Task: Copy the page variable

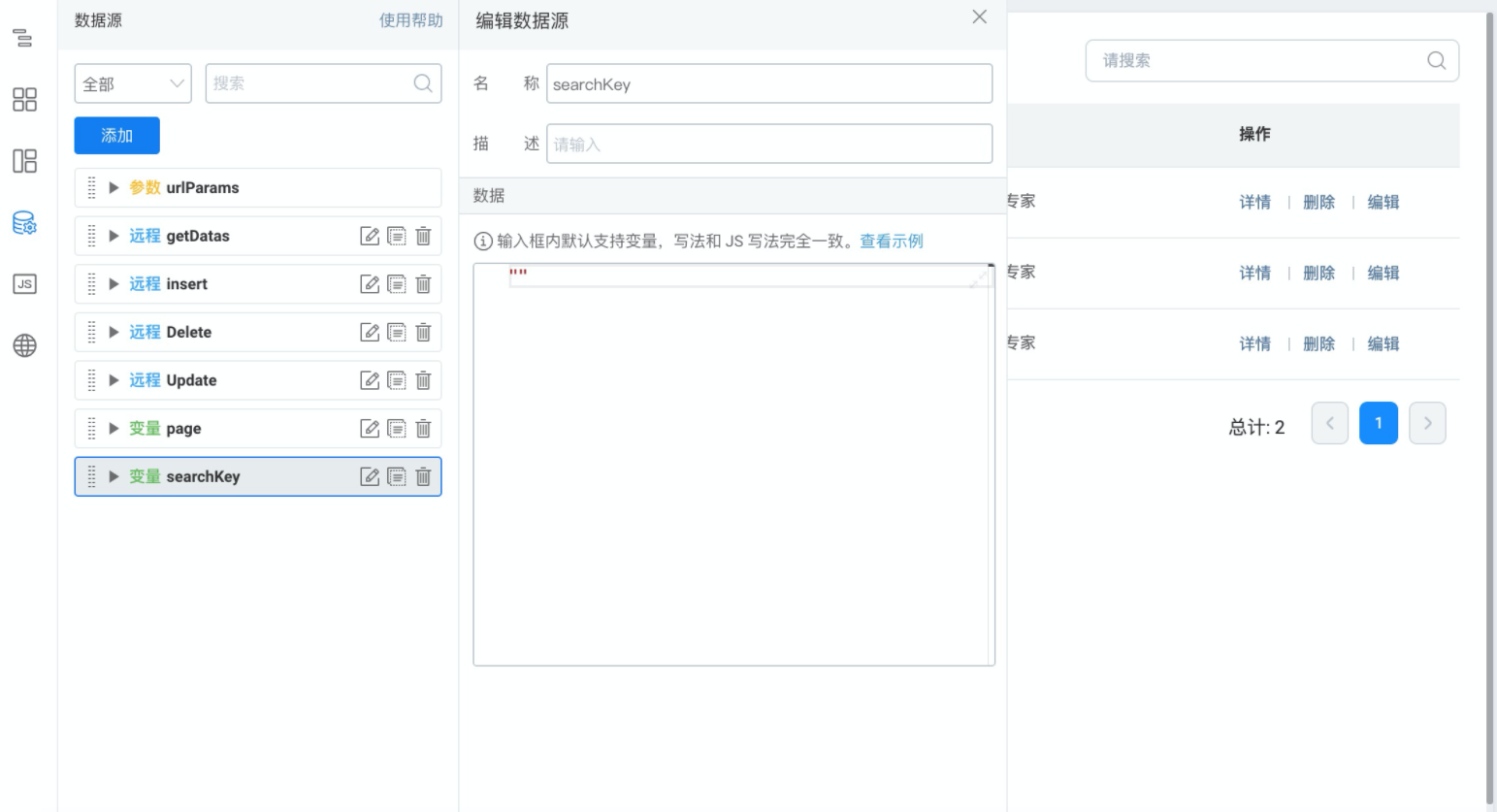Action: [x=397, y=428]
